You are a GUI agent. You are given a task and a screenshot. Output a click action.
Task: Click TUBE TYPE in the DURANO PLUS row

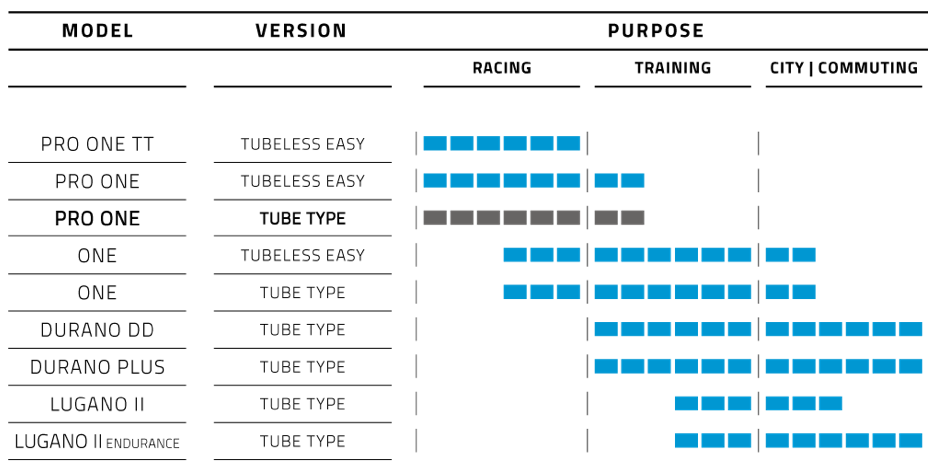[x=302, y=367]
